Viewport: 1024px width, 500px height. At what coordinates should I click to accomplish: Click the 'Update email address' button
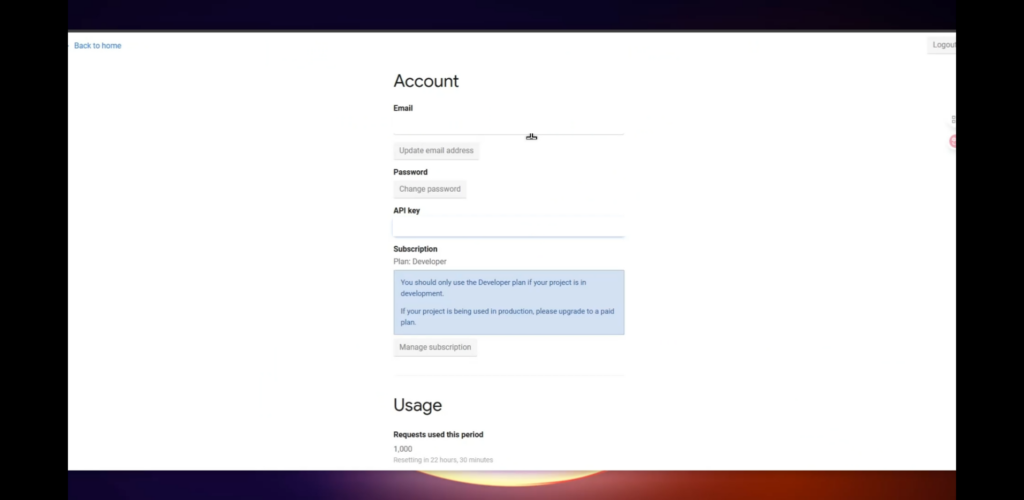[436, 151]
